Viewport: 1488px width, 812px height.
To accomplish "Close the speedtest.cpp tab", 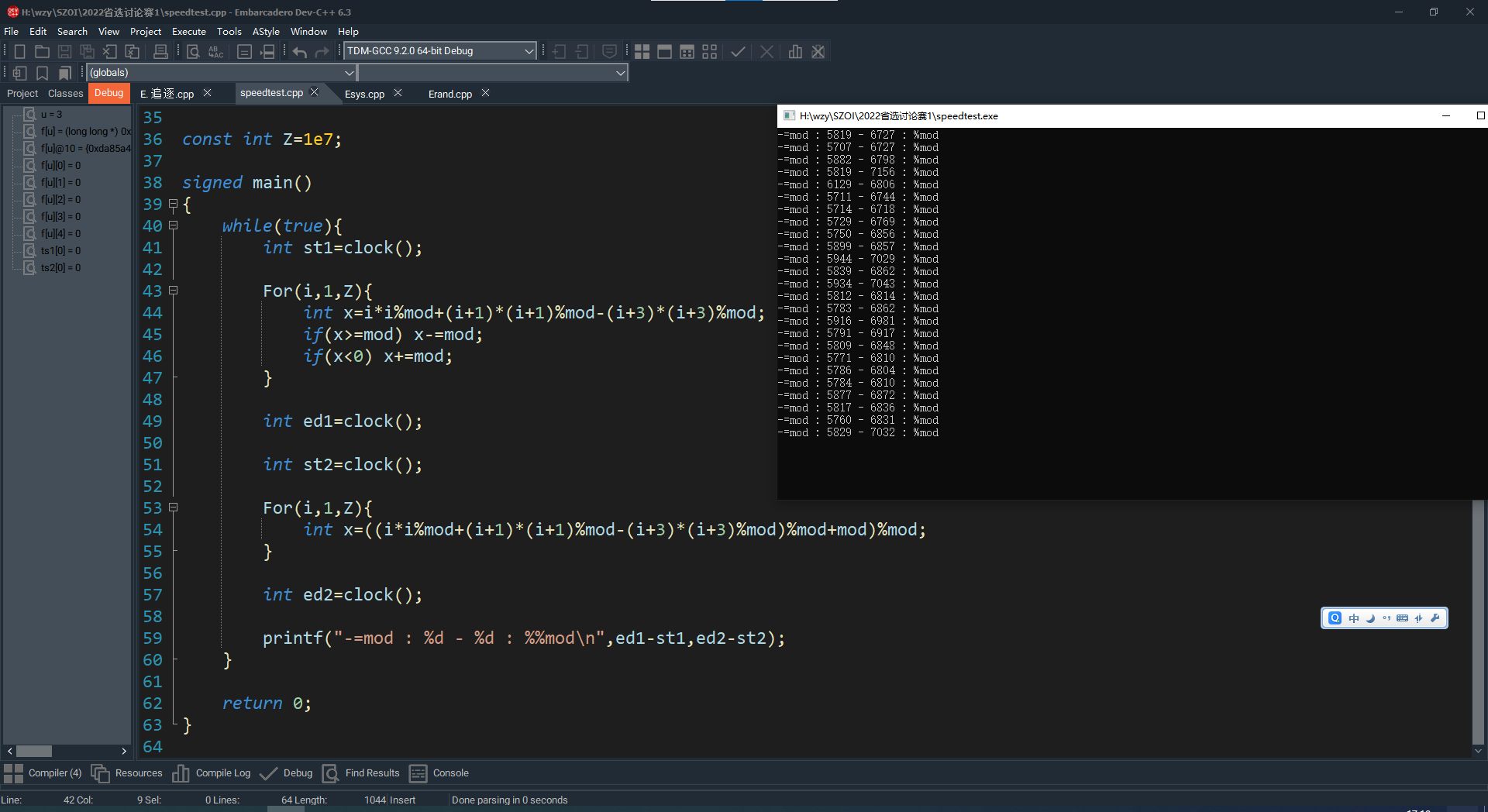I will [x=315, y=92].
